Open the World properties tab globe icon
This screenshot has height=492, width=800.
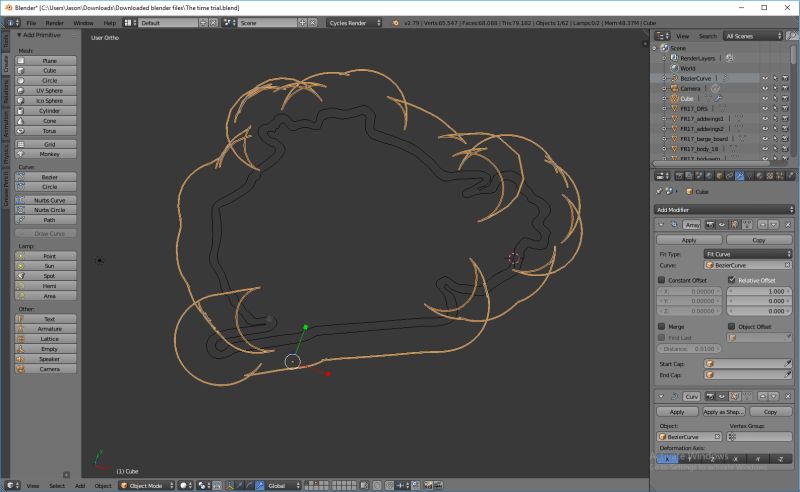(x=709, y=176)
